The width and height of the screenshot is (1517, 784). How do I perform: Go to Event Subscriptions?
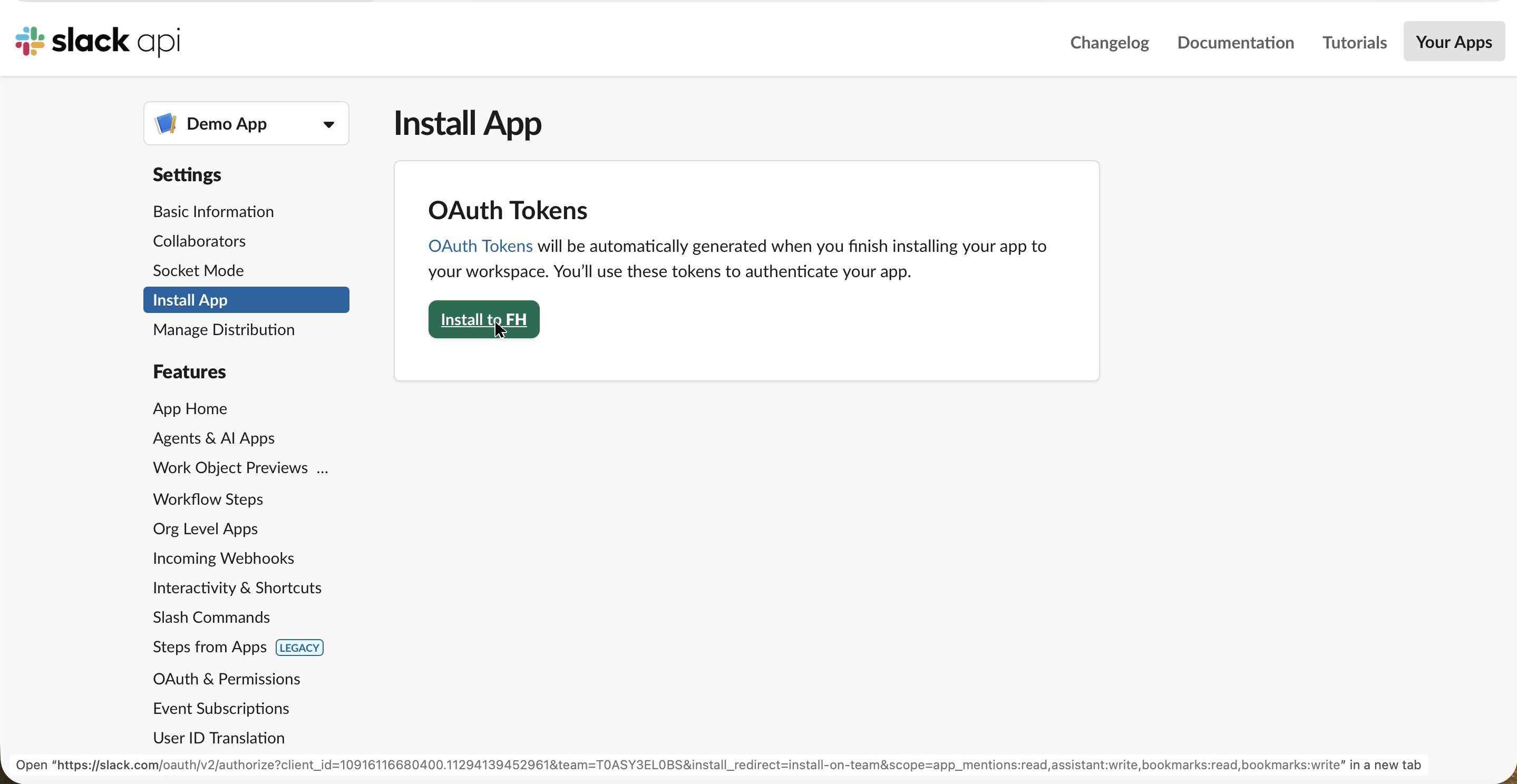[221, 708]
